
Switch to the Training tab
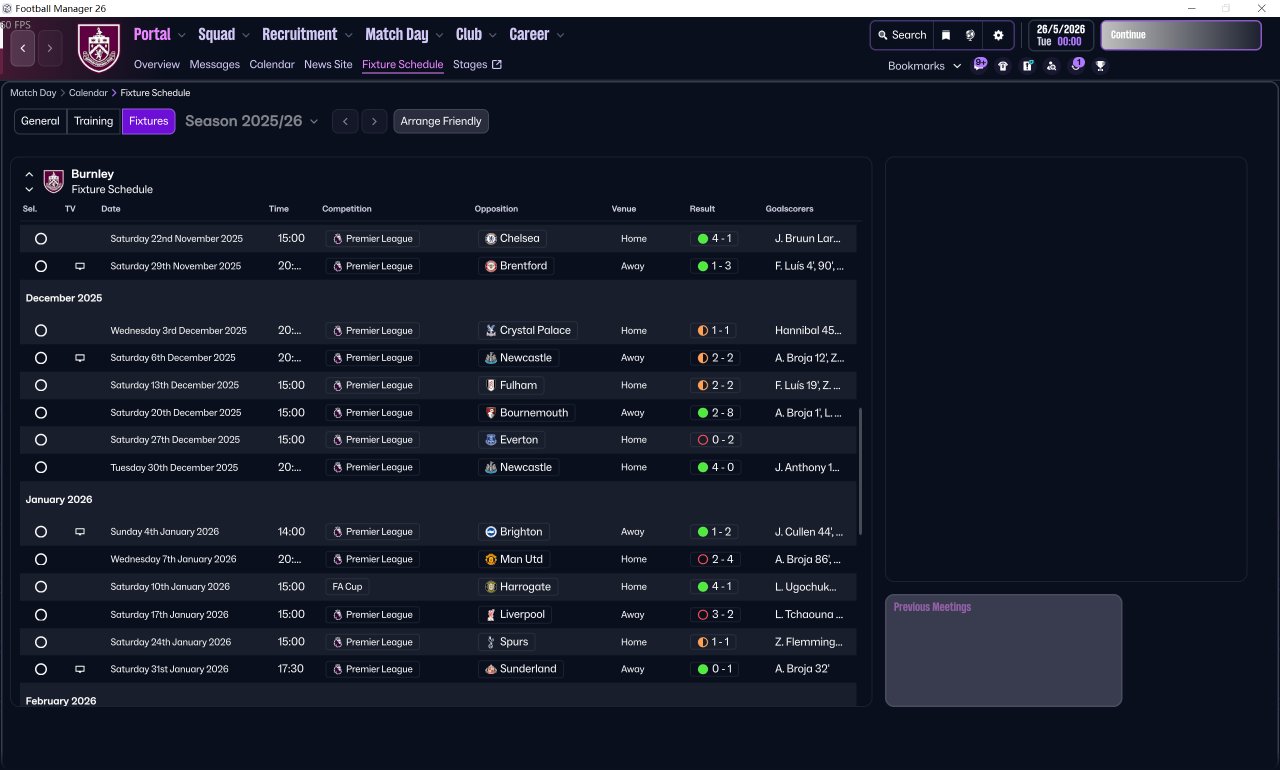(93, 121)
